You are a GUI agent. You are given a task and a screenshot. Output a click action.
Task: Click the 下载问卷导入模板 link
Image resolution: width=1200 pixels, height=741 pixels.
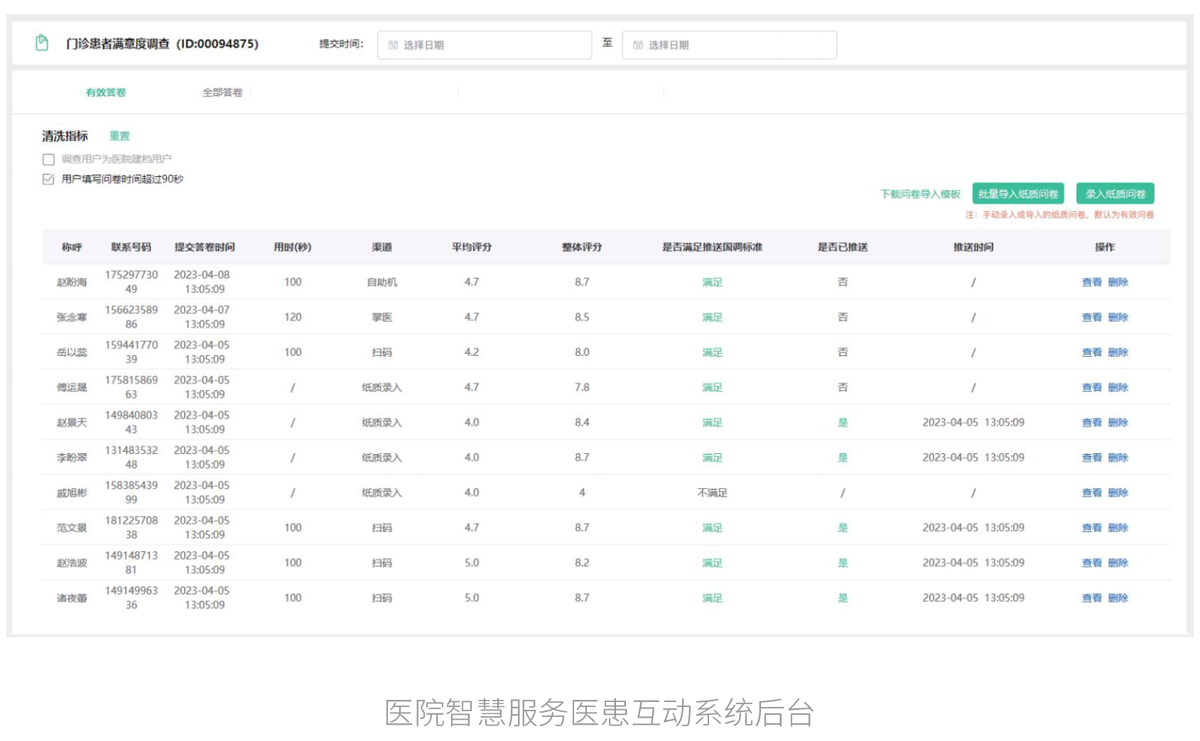click(x=920, y=194)
